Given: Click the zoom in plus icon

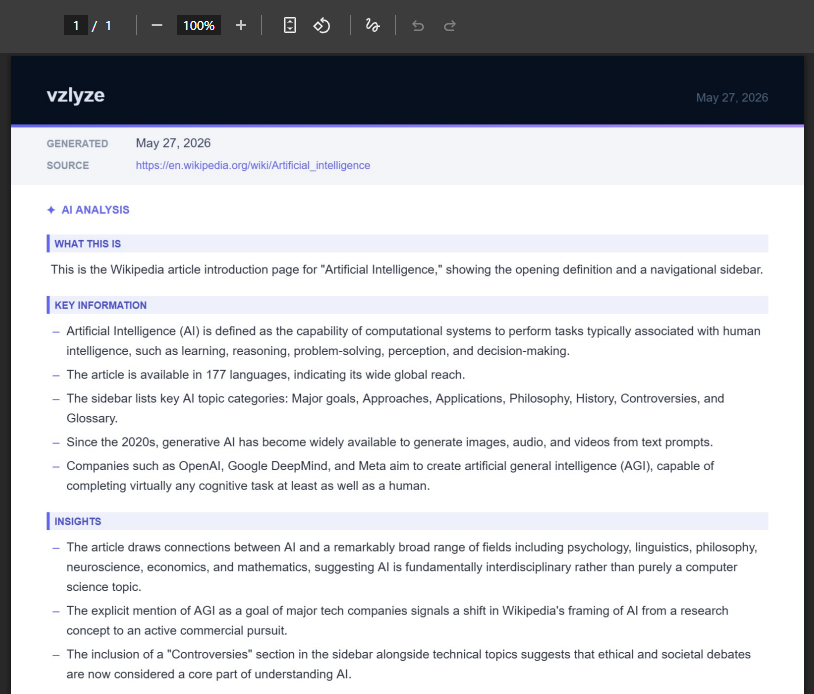Looking at the screenshot, I should click(x=240, y=25).
